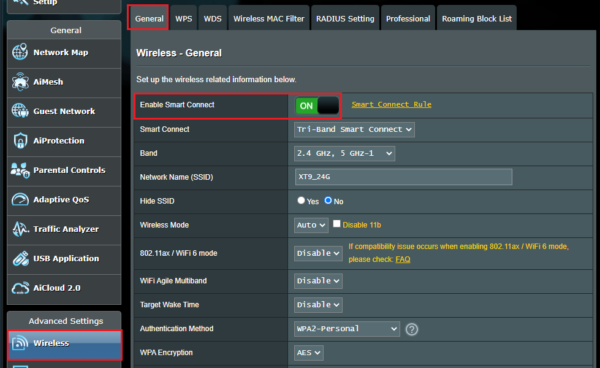Click the Guest Network globe icon

[x=20, y=111]
